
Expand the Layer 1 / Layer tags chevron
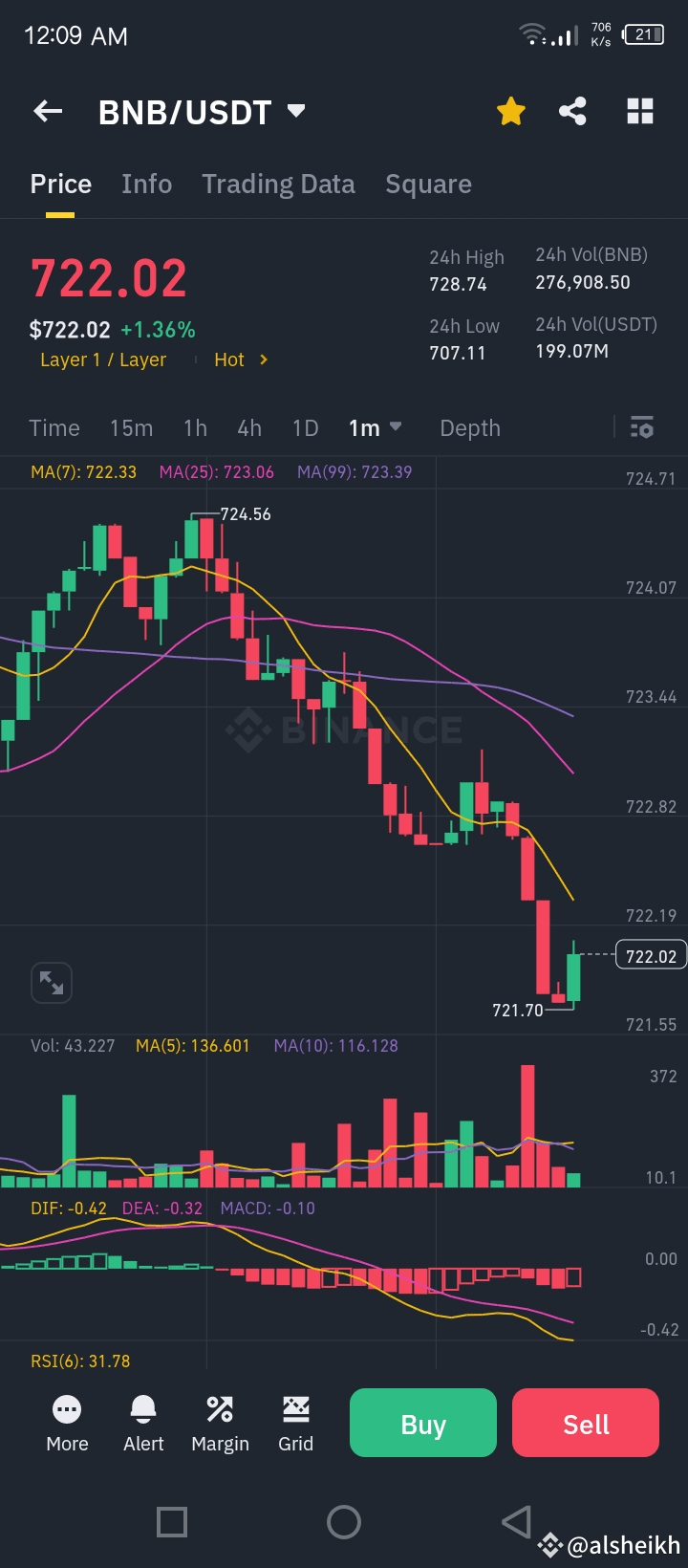coord(264,359)
